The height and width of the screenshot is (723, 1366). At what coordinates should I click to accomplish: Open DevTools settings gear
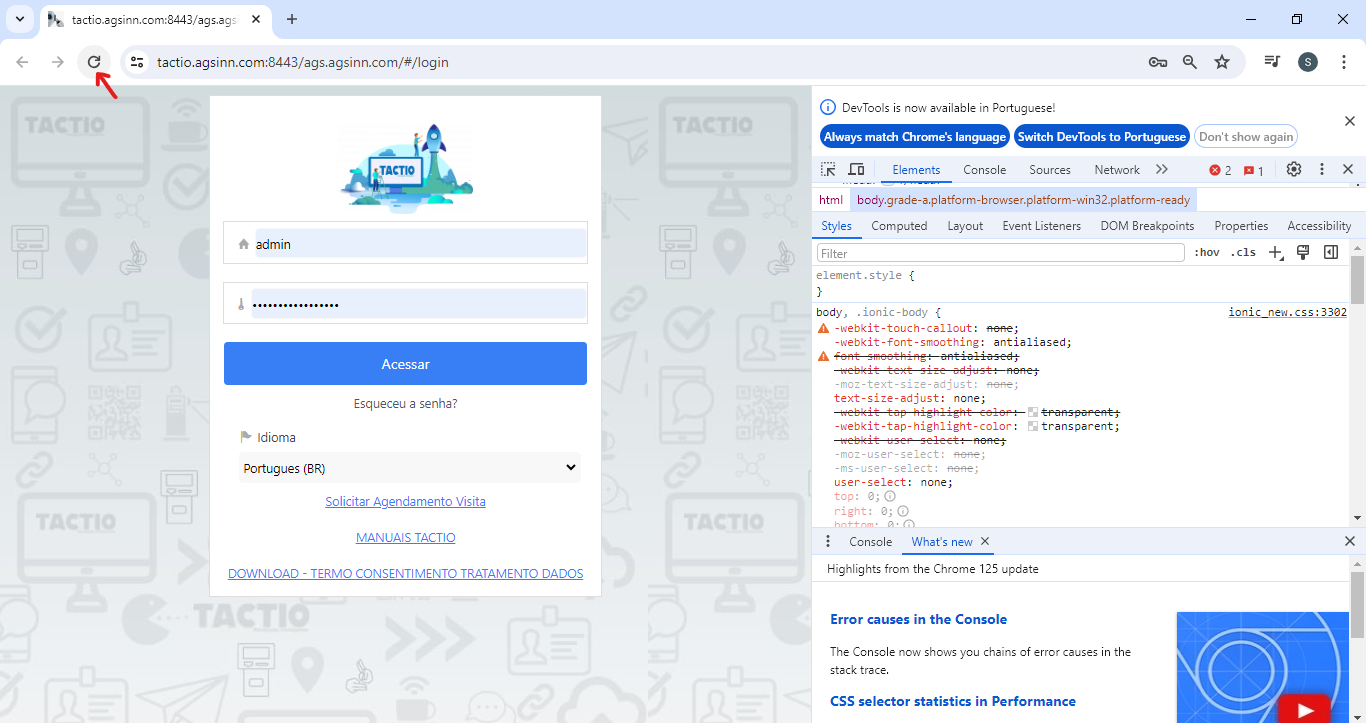(x=1293, y=170)
